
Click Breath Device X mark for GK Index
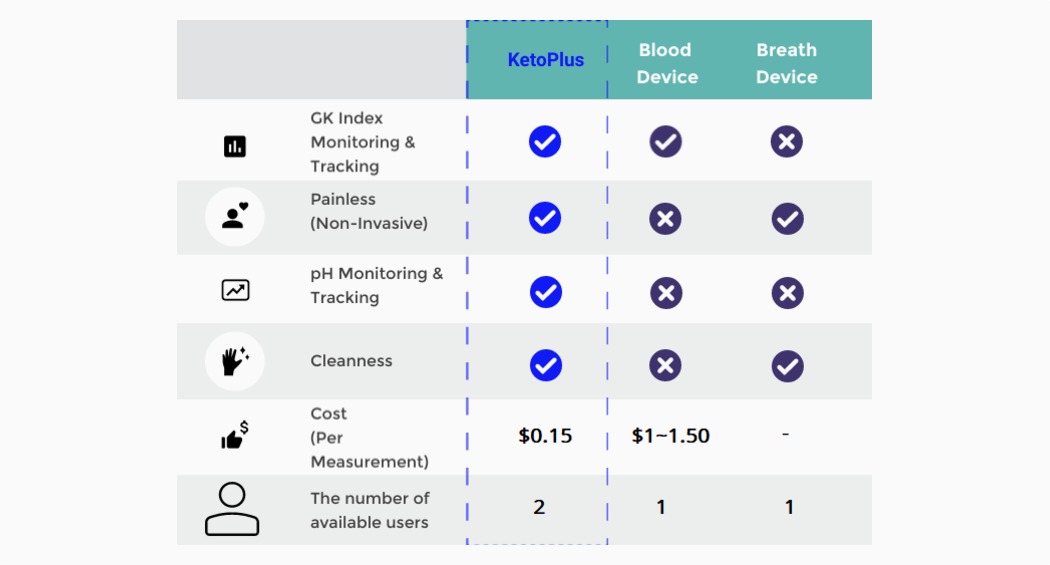(x=787, y=142)
